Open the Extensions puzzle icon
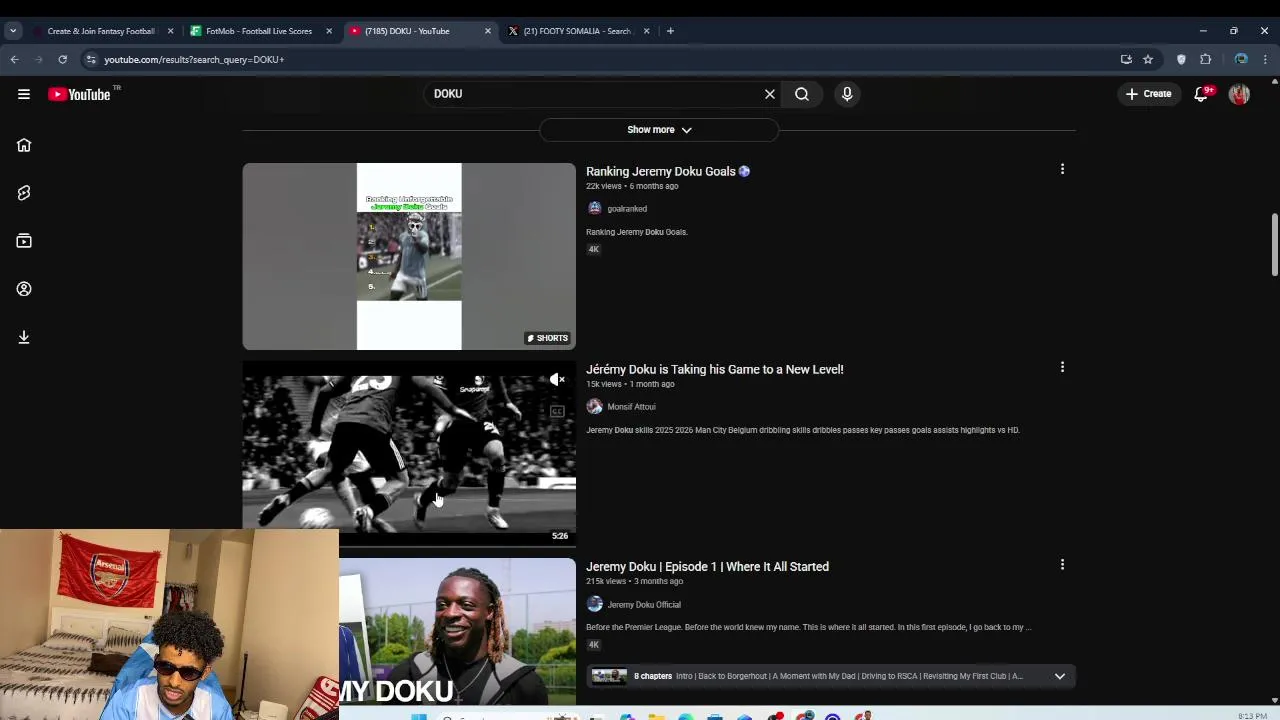The image size is (1280, 720). [1205, 59]
